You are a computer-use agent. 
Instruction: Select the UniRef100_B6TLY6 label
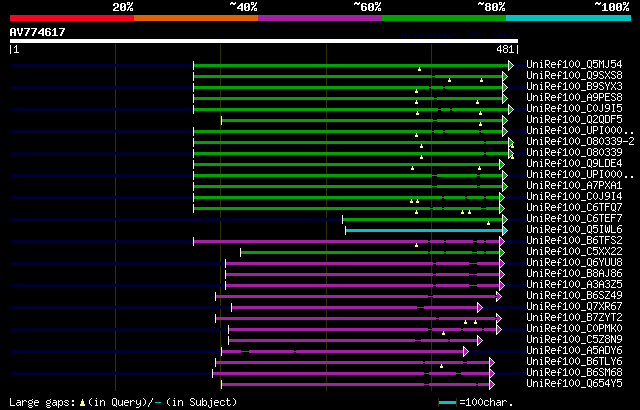(x=574, y=362)
